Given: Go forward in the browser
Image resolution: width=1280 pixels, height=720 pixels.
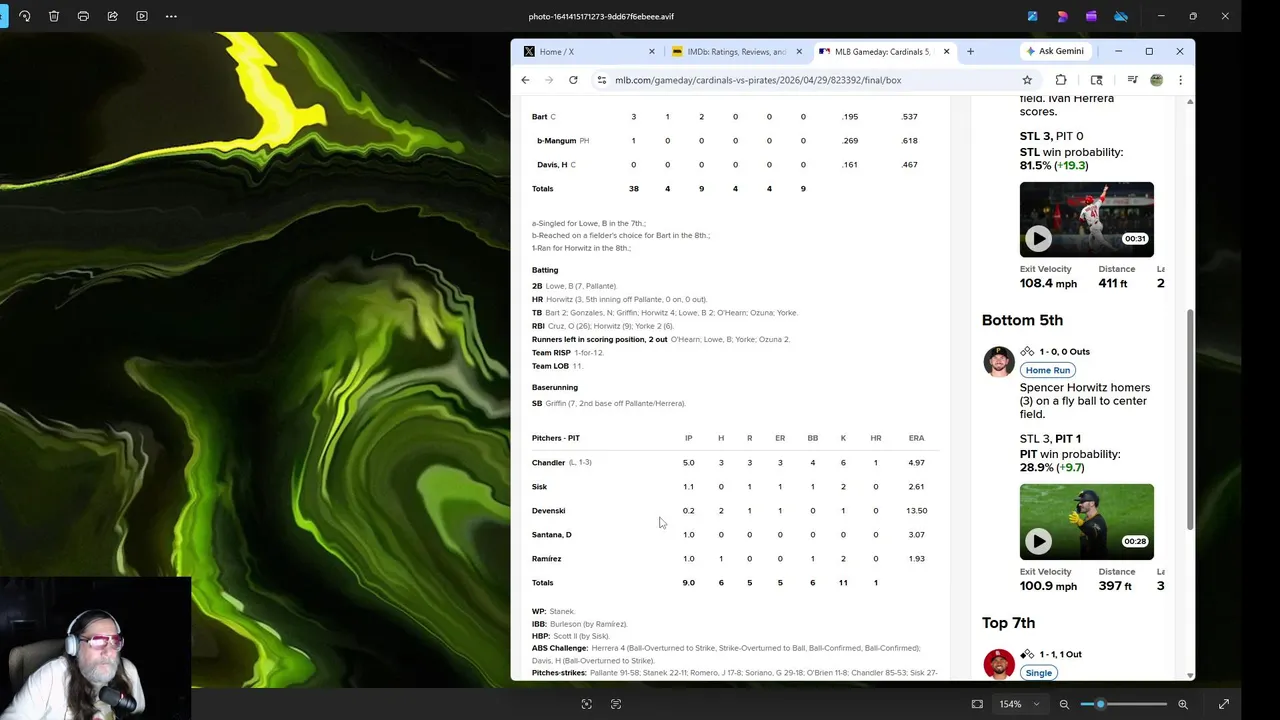Looking at the screenshot, I should [549, 80].
